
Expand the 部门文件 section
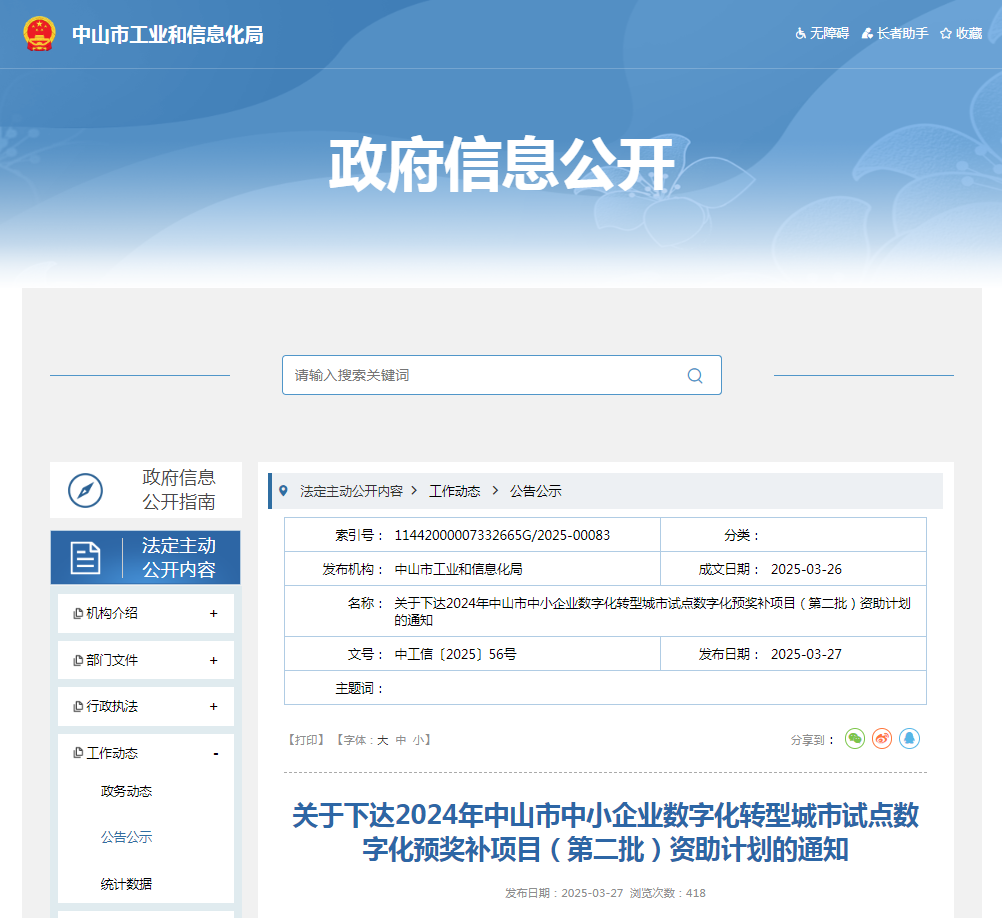(213, 660)
